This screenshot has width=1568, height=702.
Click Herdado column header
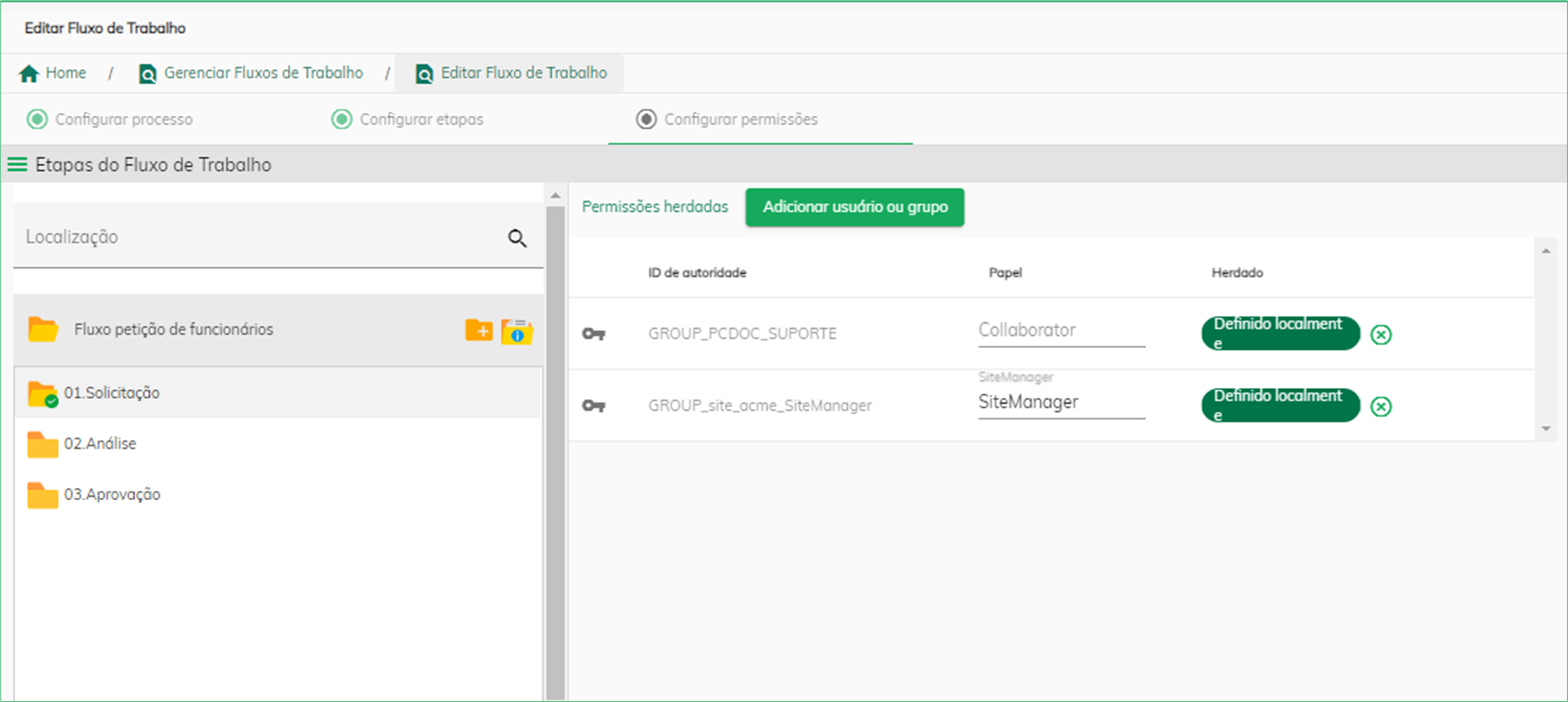1237,273
